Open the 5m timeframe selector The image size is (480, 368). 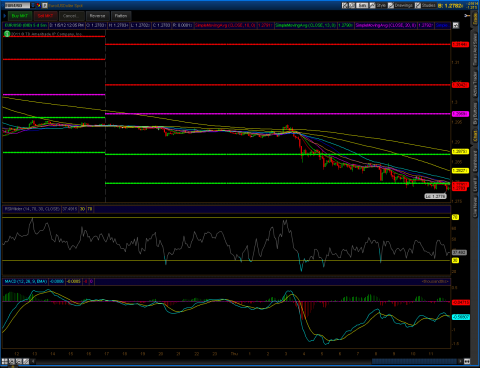tap(362, 5)
